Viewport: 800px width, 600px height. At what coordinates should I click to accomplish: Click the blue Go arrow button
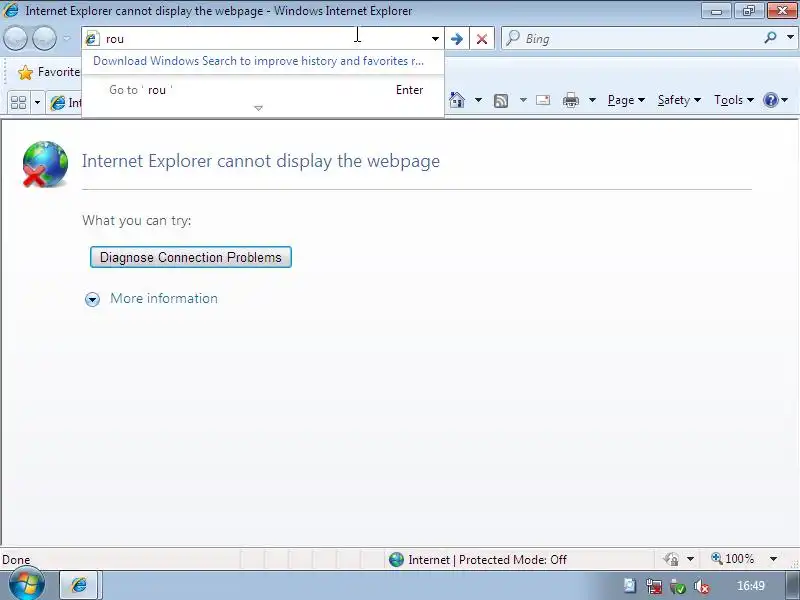click(457, 39)
